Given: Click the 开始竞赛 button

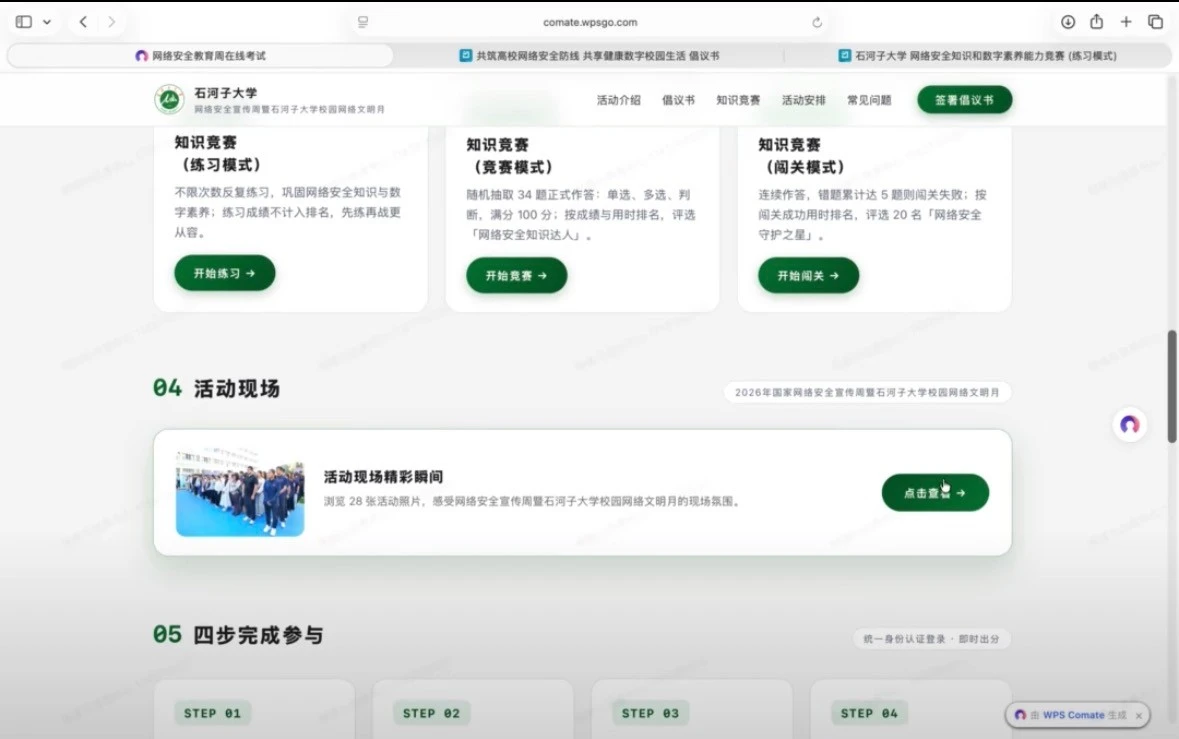Looking at the screenshot, I should [517, 275].
